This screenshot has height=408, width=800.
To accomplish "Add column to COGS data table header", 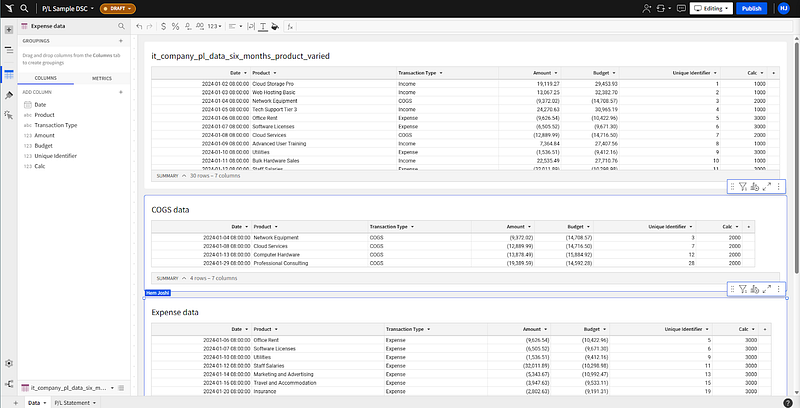I will (748, 226).
